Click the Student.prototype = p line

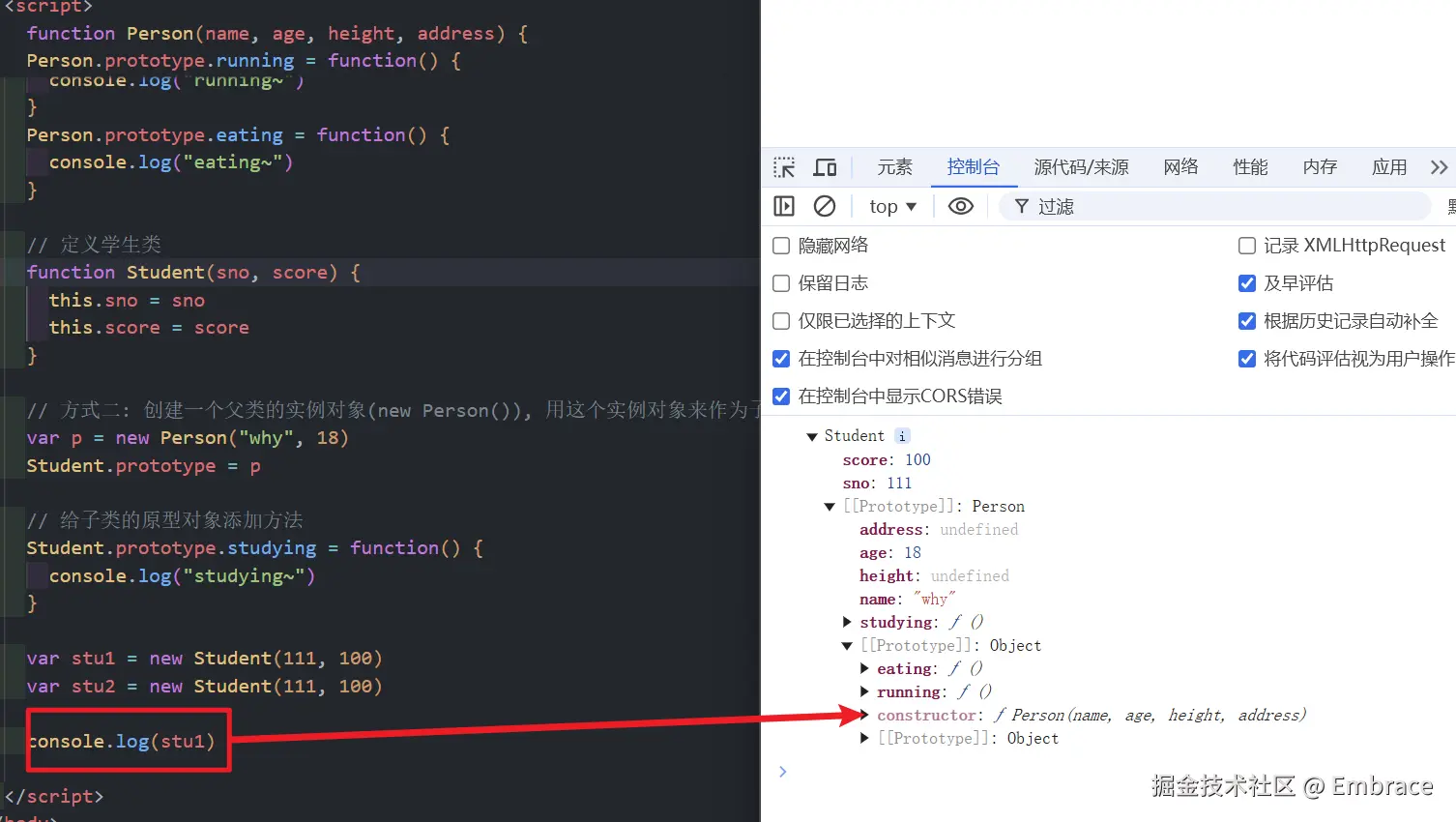144,466
